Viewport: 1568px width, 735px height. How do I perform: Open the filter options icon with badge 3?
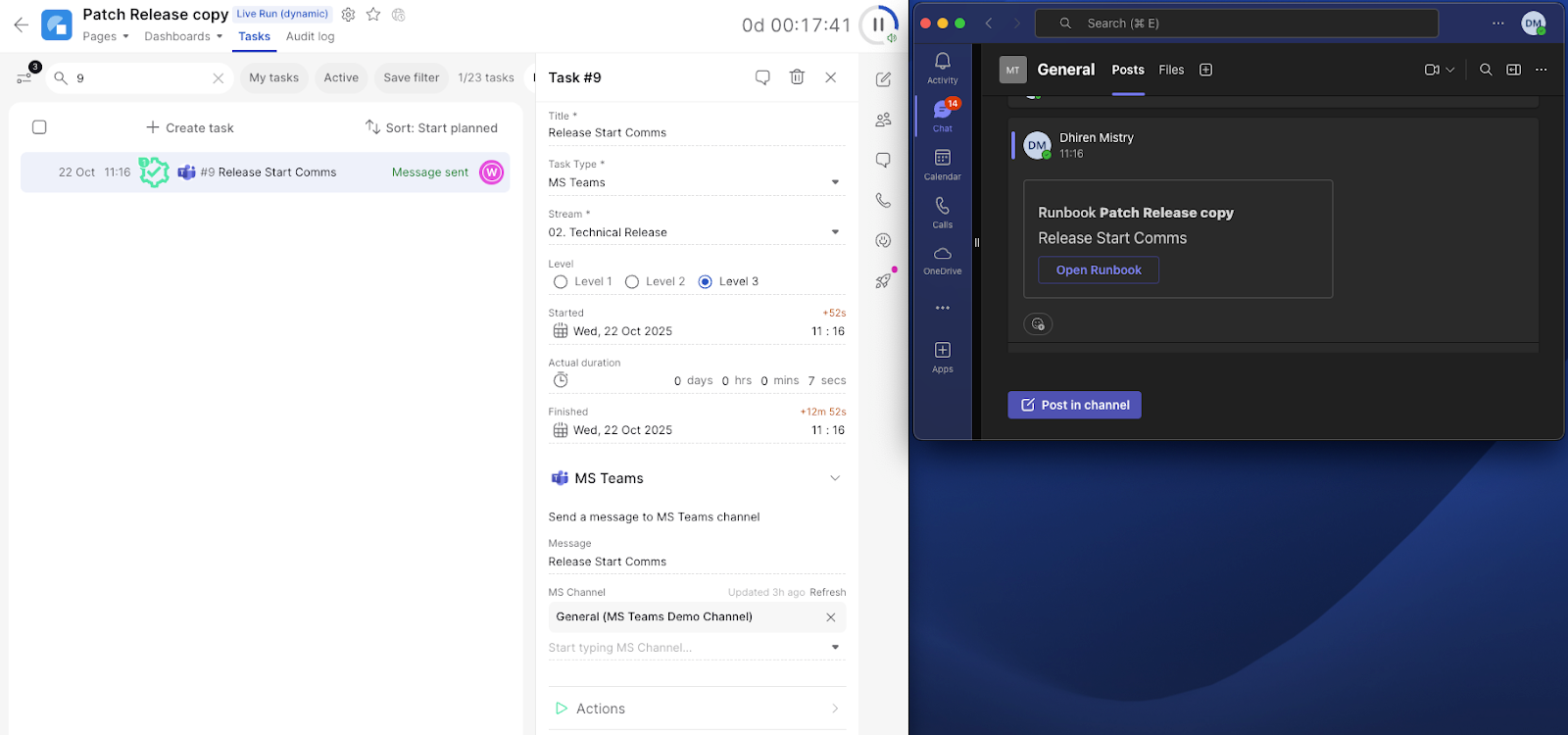25,76
